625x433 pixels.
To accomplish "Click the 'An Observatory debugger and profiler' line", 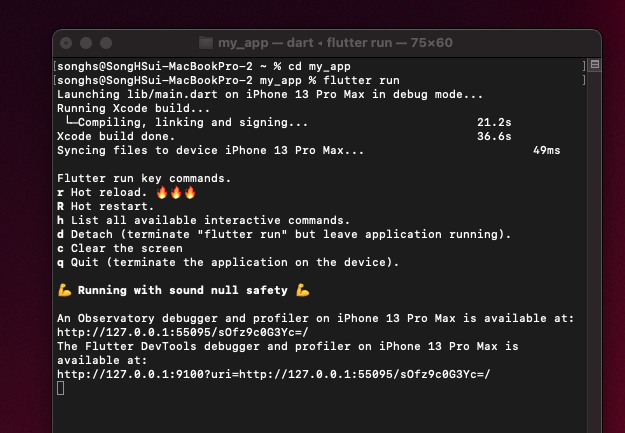I will tap(315, 318).
